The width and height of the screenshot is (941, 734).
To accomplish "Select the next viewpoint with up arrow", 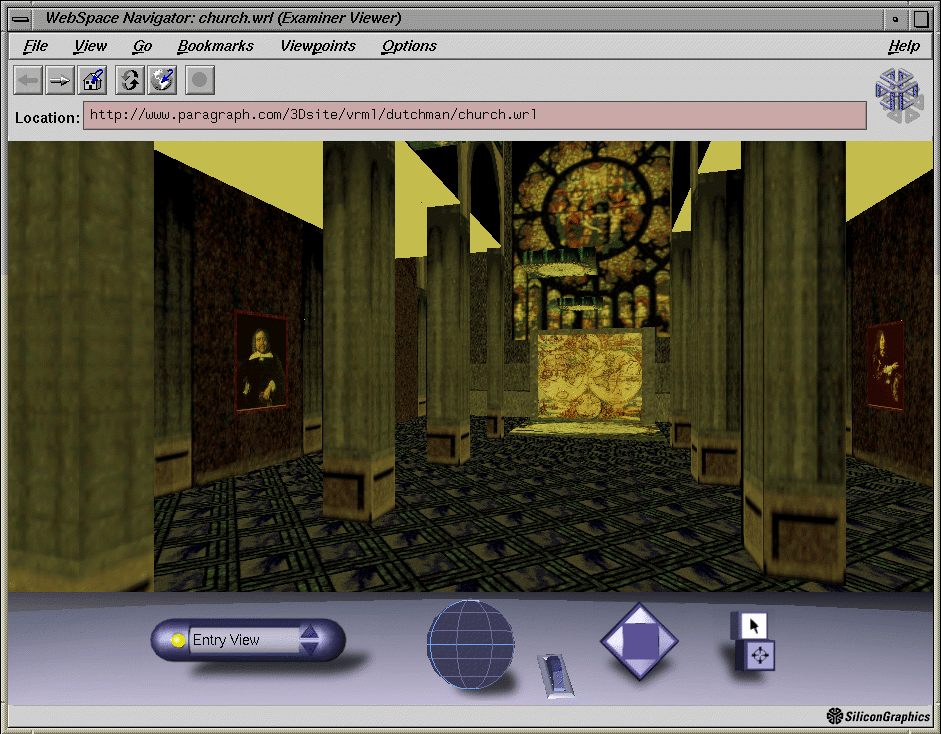I will pos(310,631).
